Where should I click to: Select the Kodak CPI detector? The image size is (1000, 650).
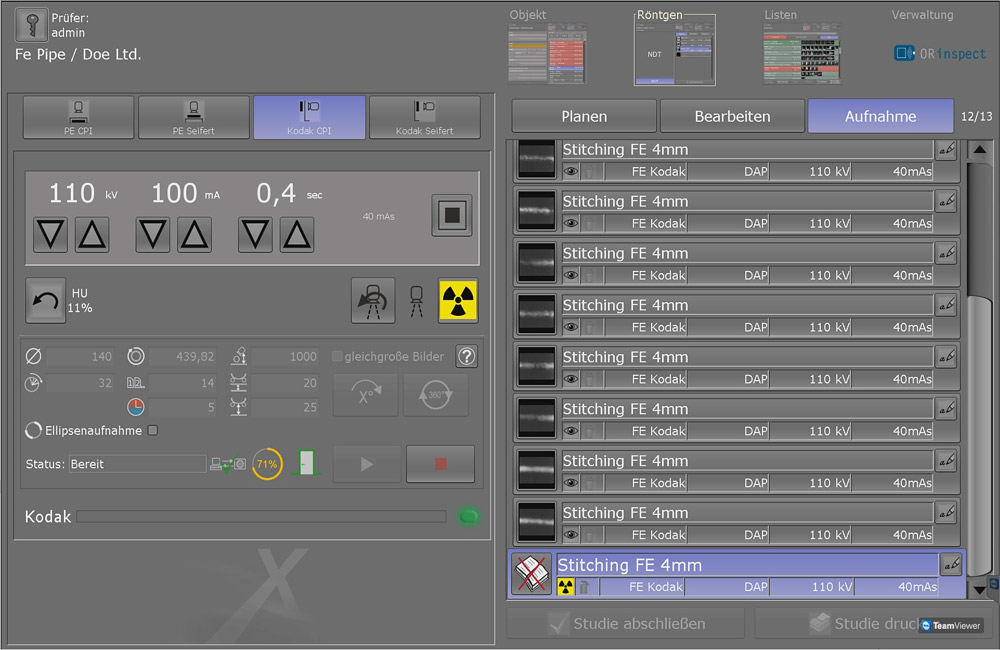[309, 117]
